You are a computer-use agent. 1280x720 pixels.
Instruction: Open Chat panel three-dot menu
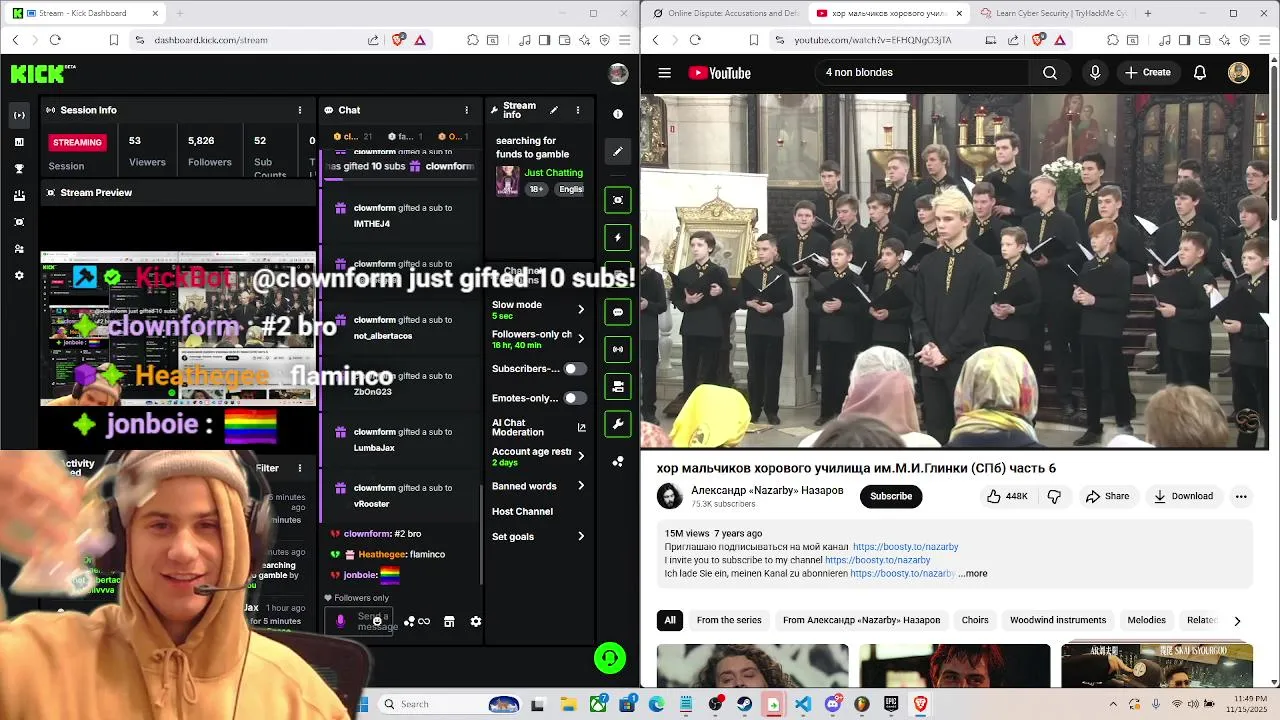pos(466,110)
